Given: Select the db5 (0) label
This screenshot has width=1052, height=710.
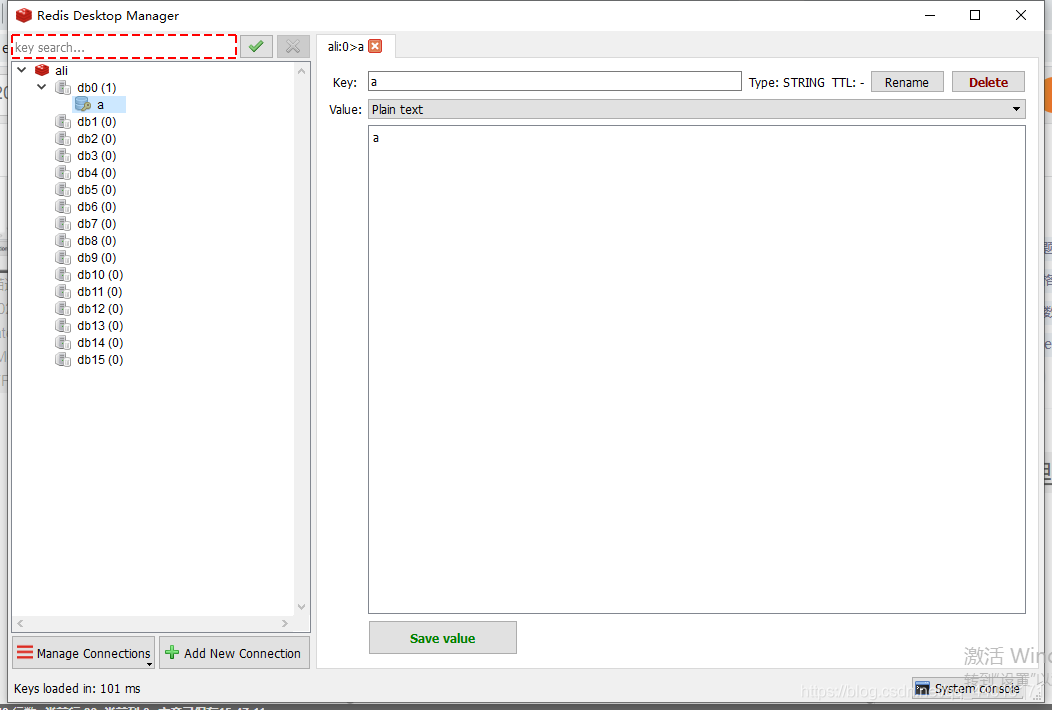Looking at the screenshot, I should (x=97, y=190).
